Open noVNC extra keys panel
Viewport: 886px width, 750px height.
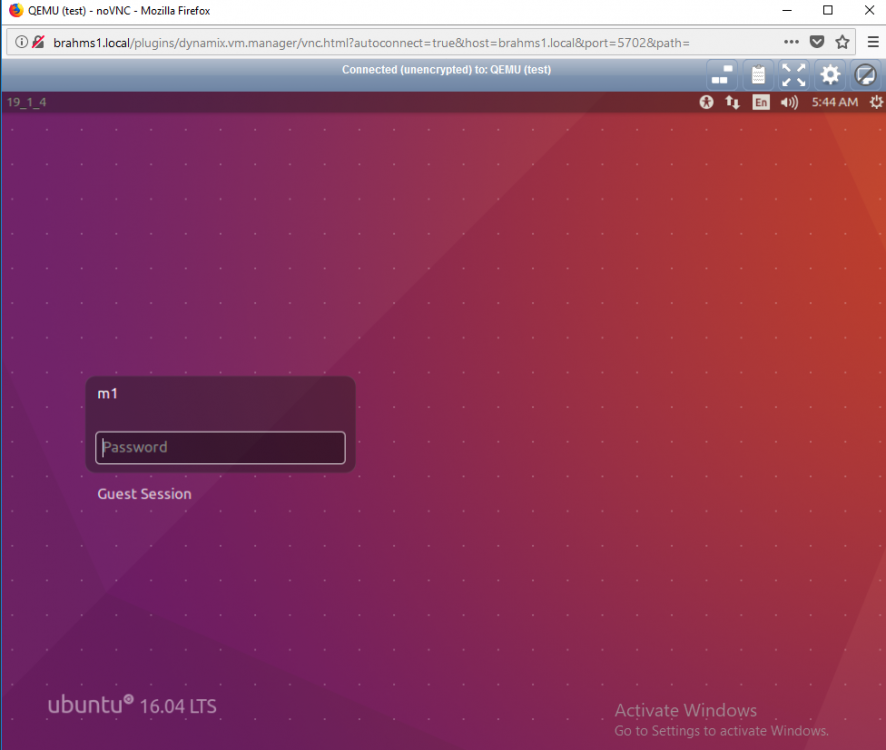[x=722, y=75]
